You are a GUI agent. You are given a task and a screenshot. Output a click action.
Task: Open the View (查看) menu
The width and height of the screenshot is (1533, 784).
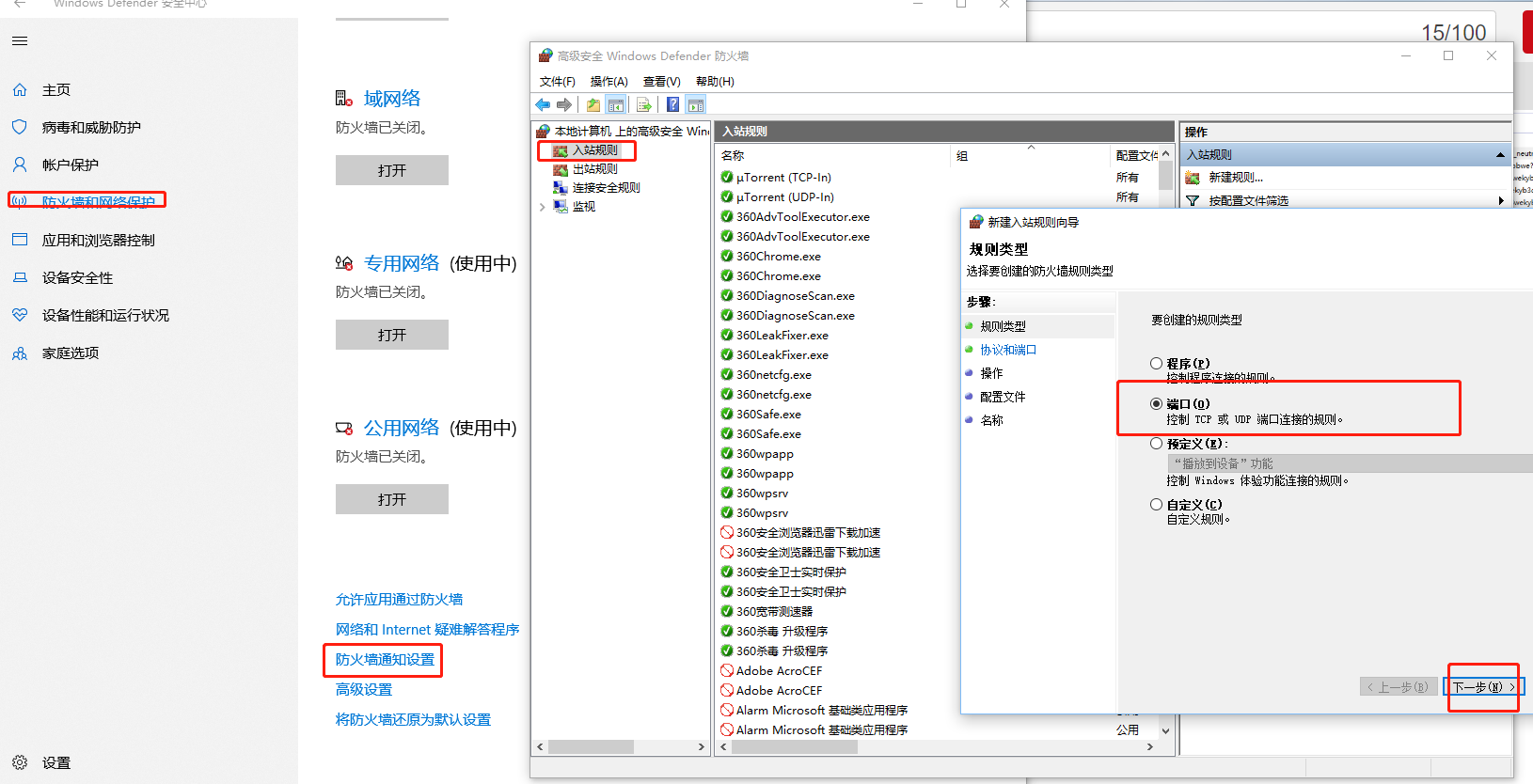661,82
